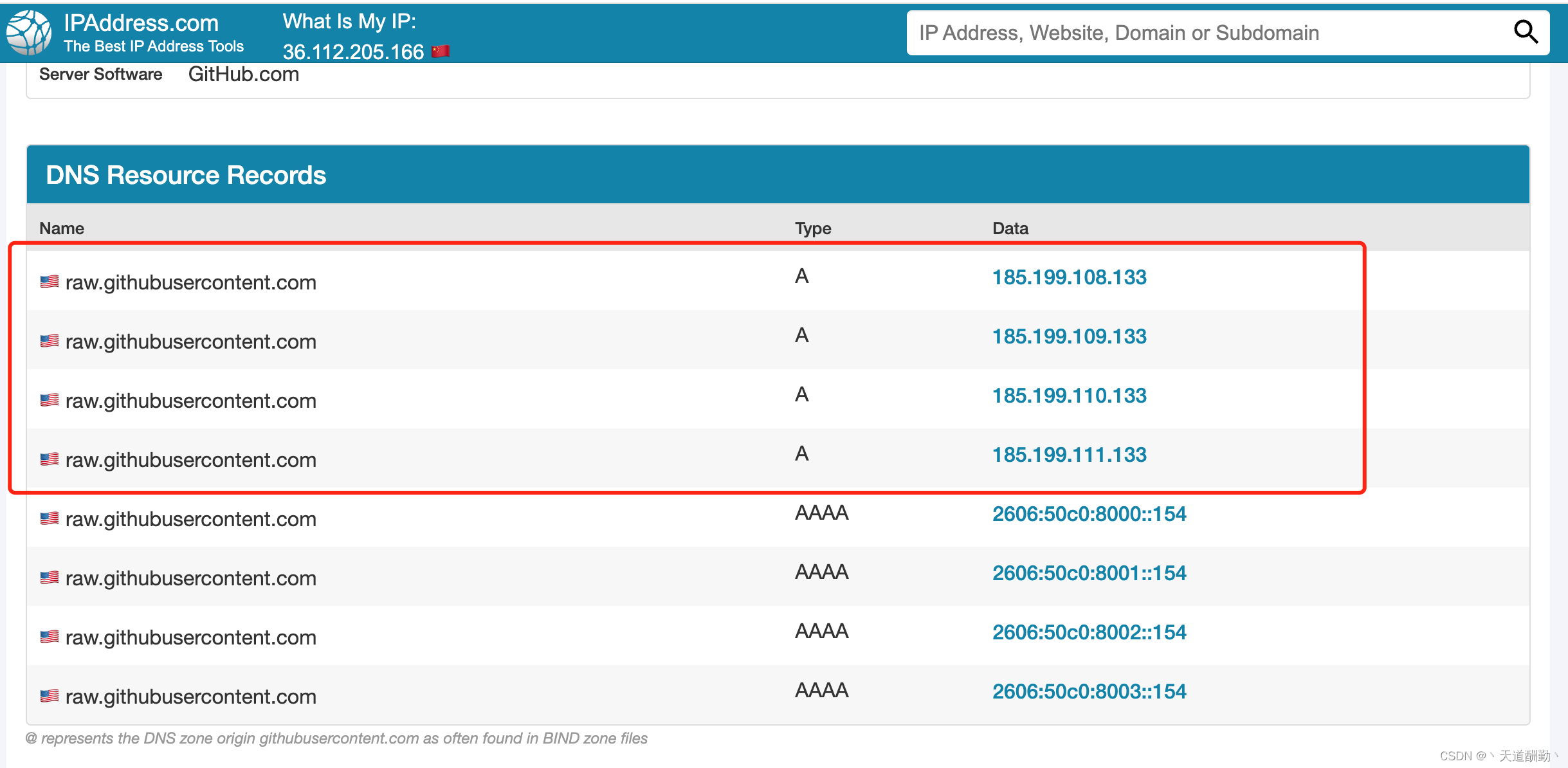Screen dimensions: 1568x768
Task: Open the 2606:50c0:8000::154 IPv6 link
Action: coord(1089,514)
